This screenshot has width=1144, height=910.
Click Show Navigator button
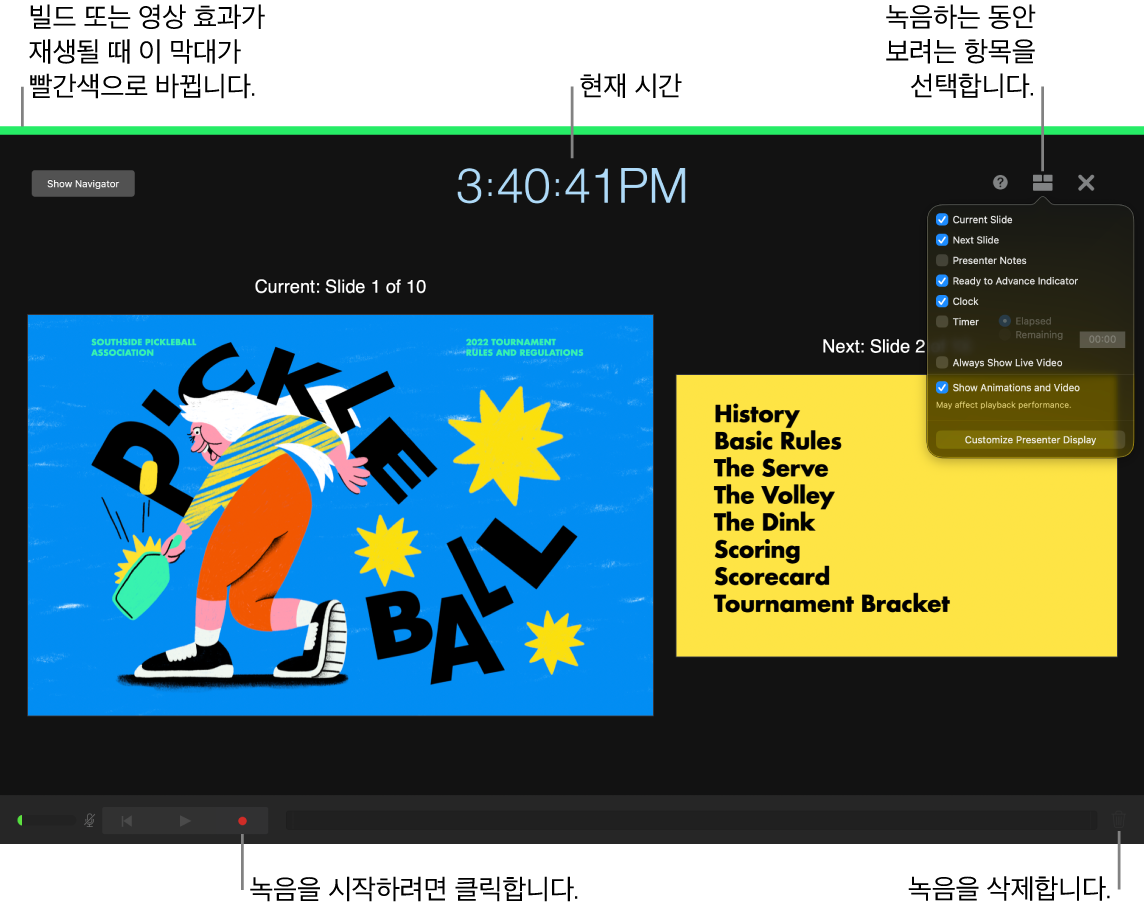click(83, 184)
